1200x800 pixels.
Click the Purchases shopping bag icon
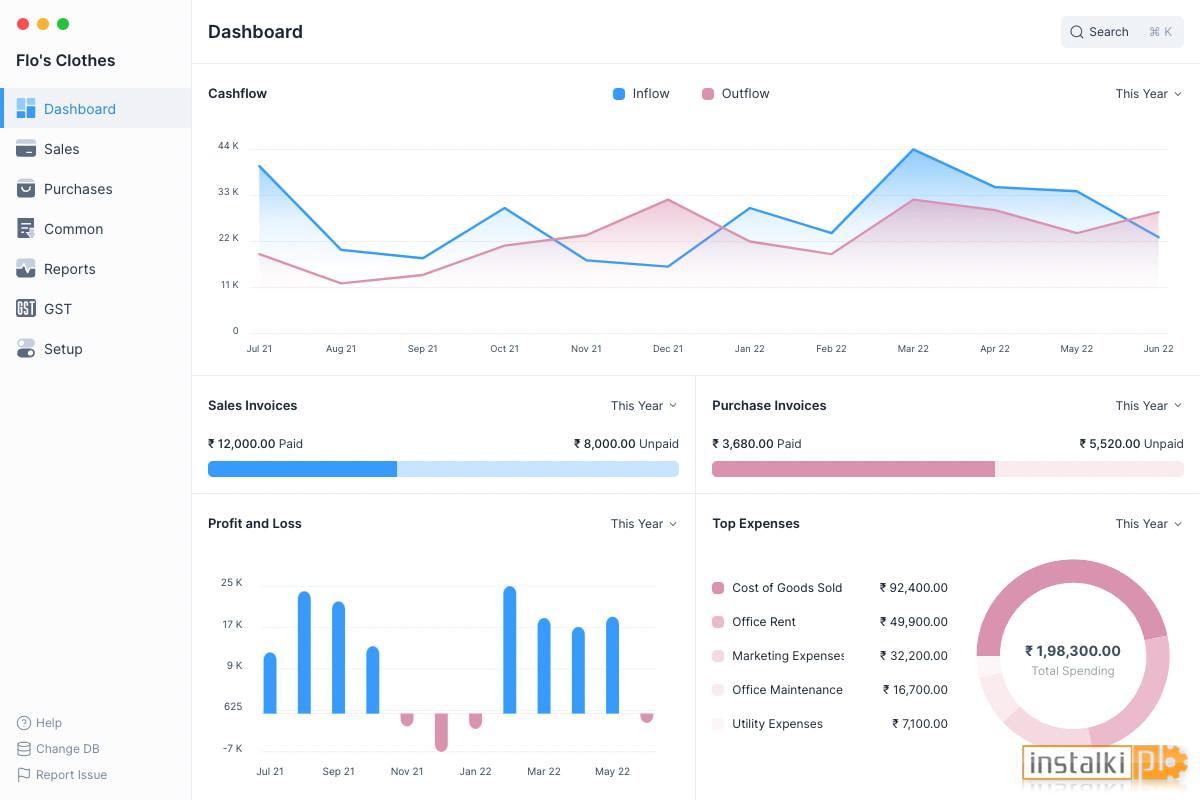pos(26,188)
